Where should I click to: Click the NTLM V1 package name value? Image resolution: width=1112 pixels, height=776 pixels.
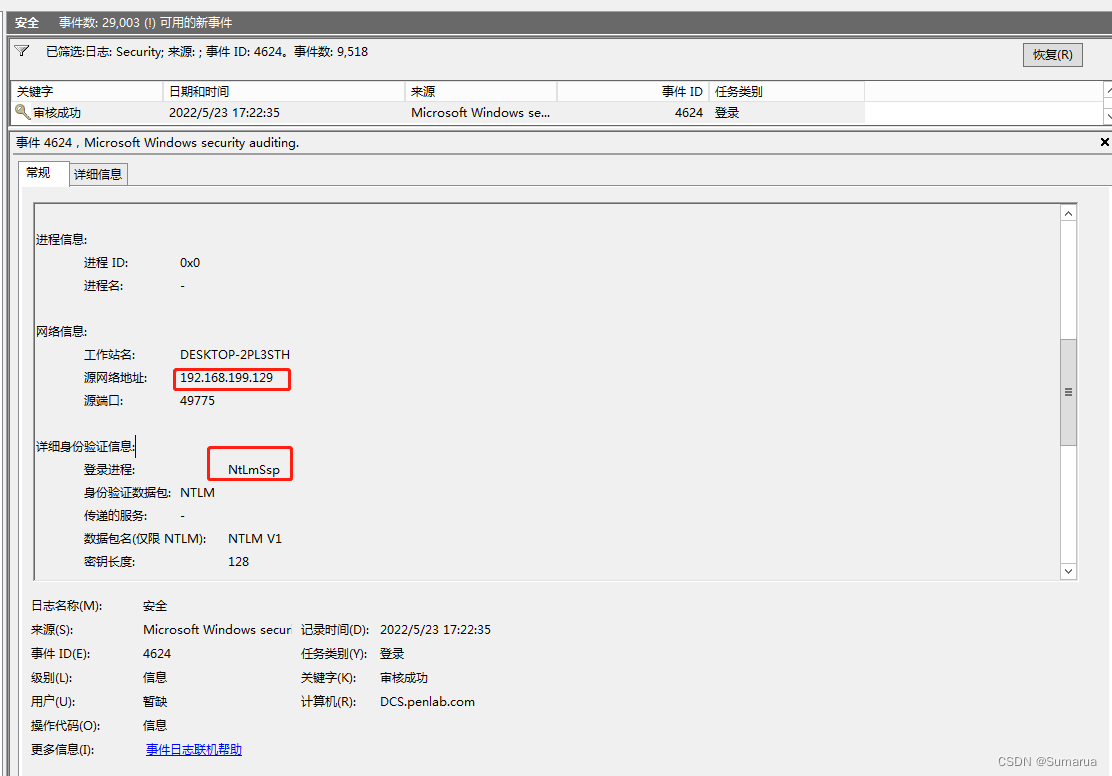(x=255, y=539)
